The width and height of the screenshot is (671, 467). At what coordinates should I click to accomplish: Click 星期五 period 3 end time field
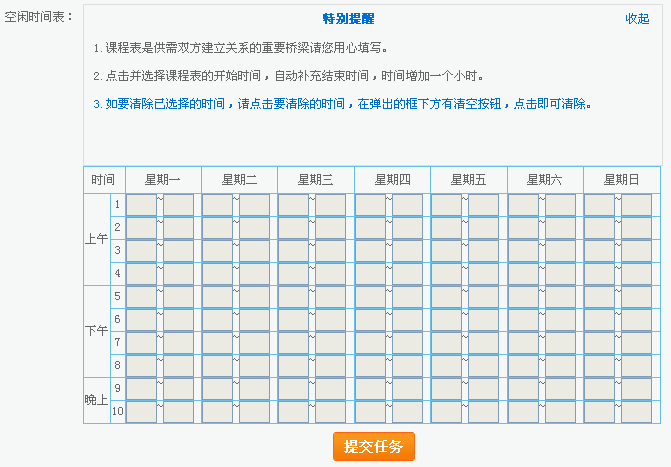point(483,251)
